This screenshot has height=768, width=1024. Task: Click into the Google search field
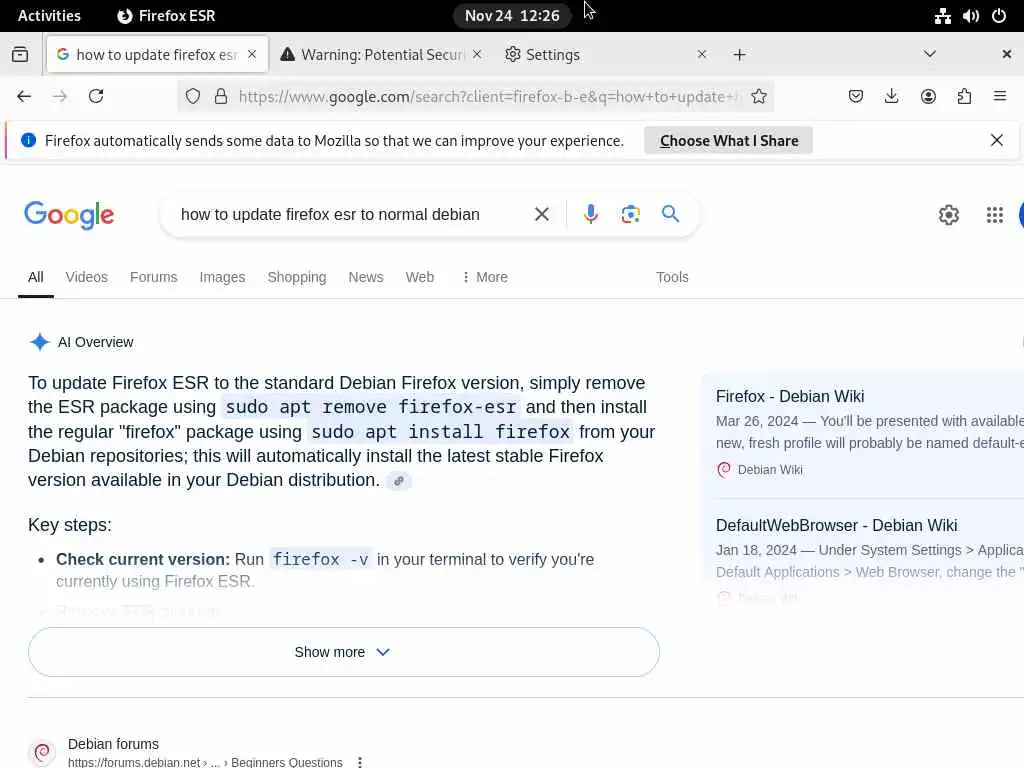(330, 214)
